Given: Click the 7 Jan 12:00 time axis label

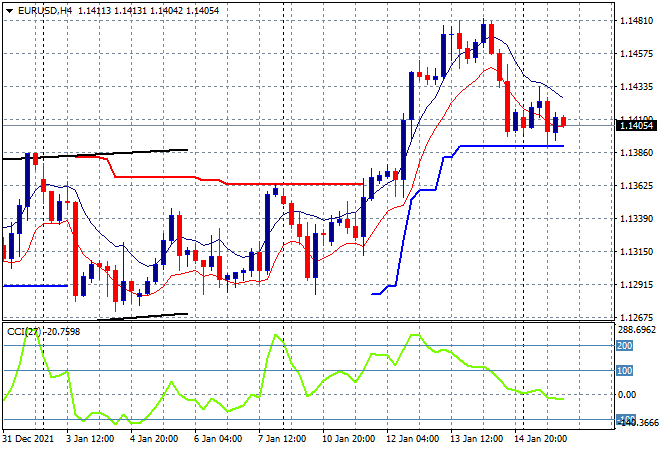Looking at the screenshot, I should [x=282, y=439].
